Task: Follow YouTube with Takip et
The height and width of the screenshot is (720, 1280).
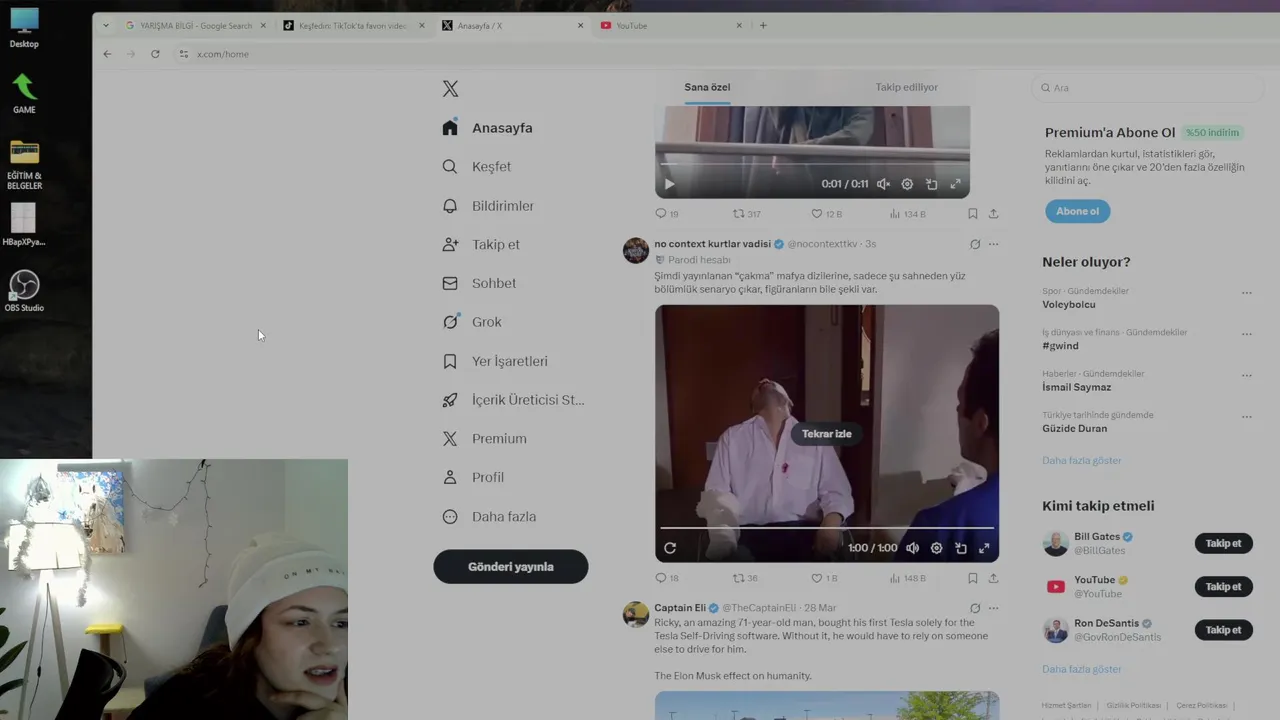Action: [x=1223, y=587]
